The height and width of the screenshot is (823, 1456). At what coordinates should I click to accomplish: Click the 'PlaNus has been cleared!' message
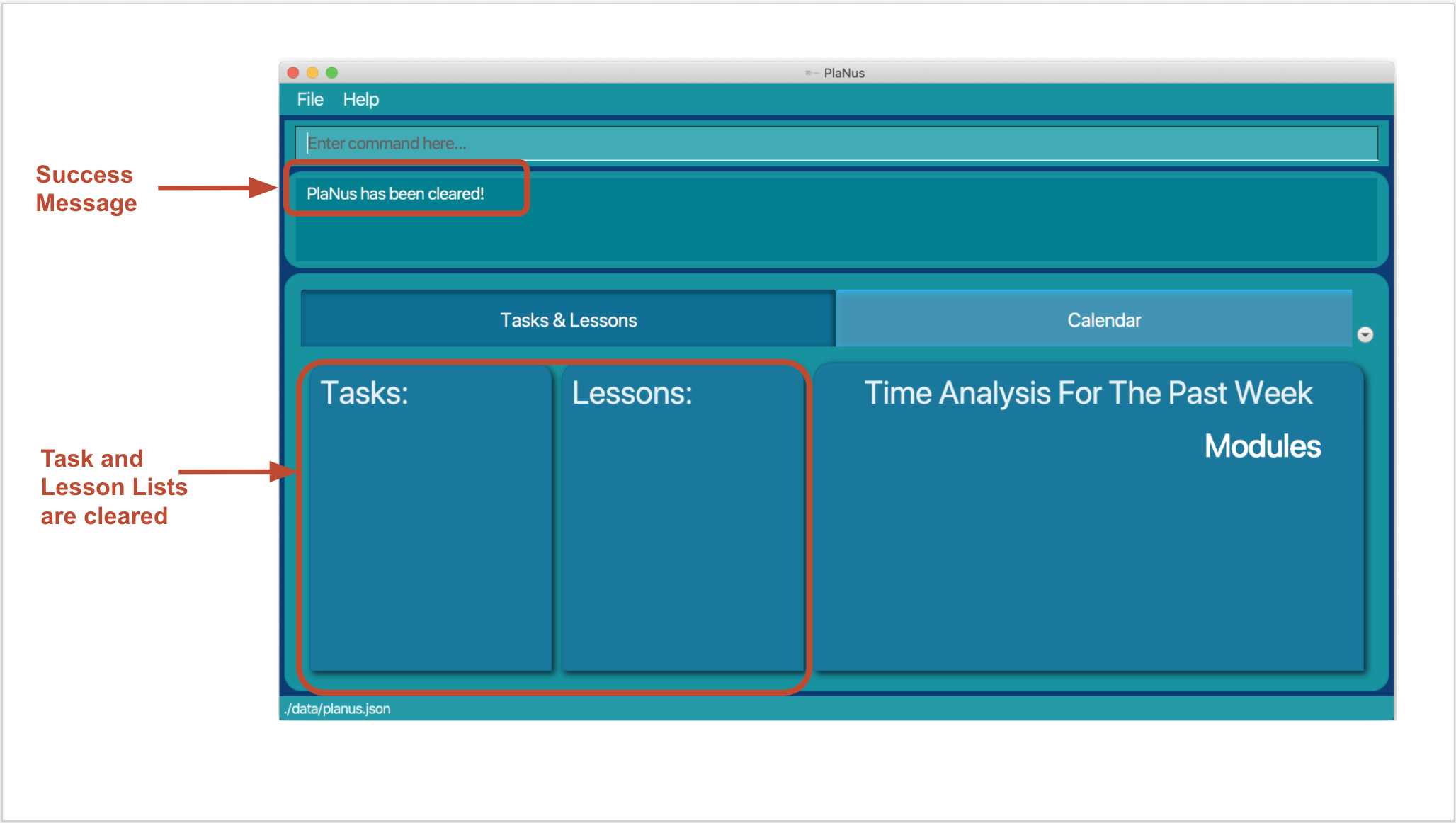coord(395,194)
